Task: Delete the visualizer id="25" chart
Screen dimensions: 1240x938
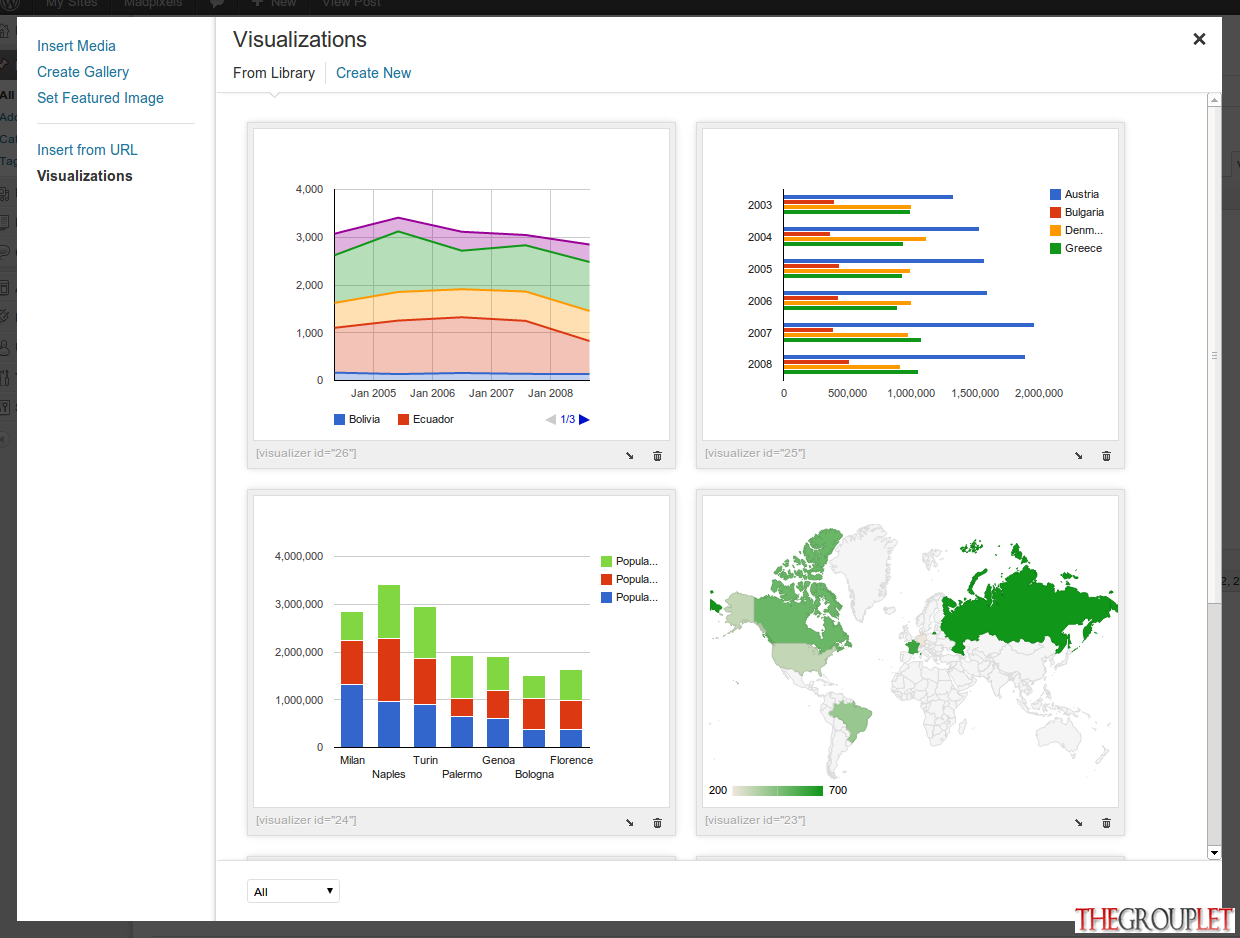Action: pyautogui.click(x=1106, y=456)
